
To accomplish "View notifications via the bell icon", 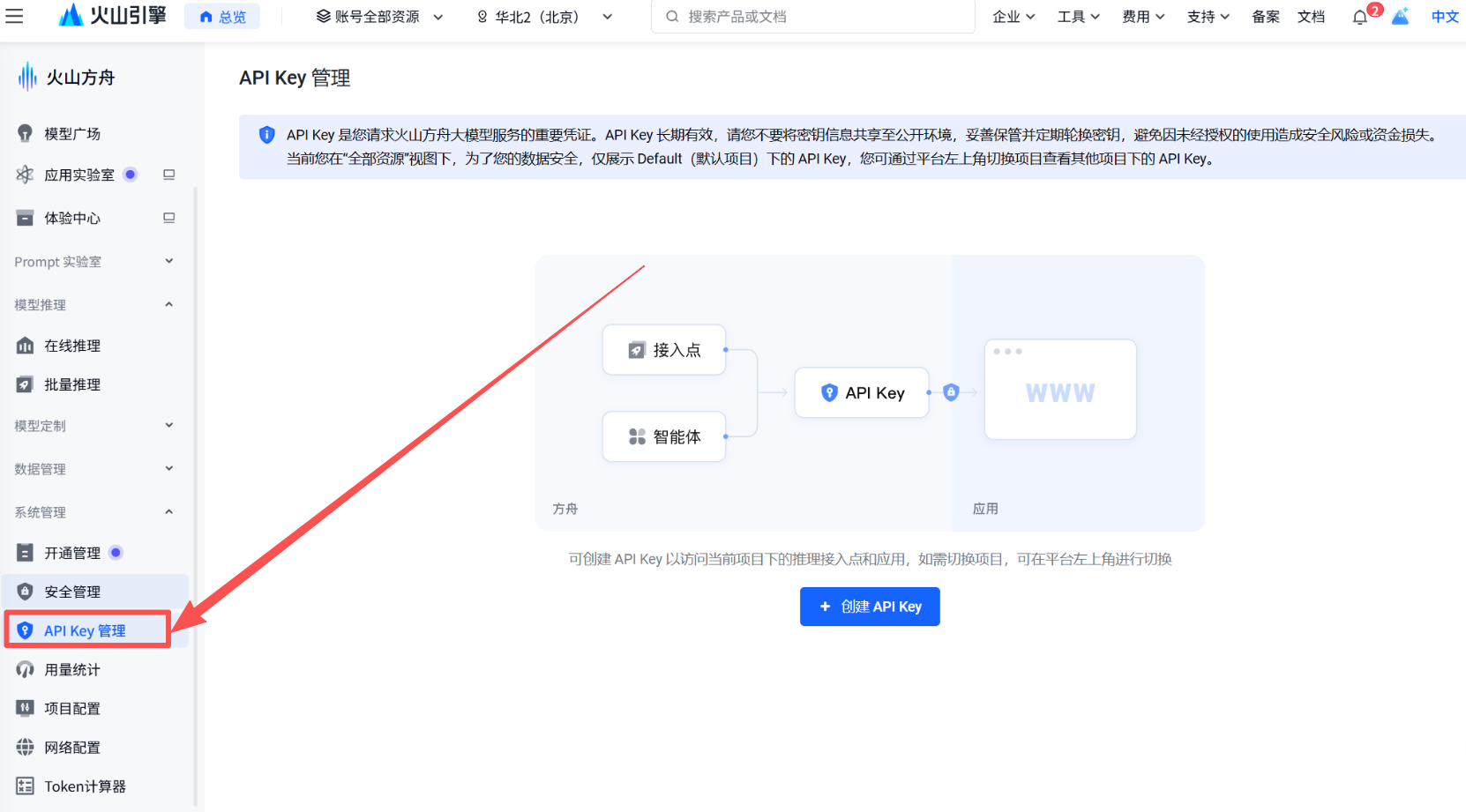I will point(1358,16).
